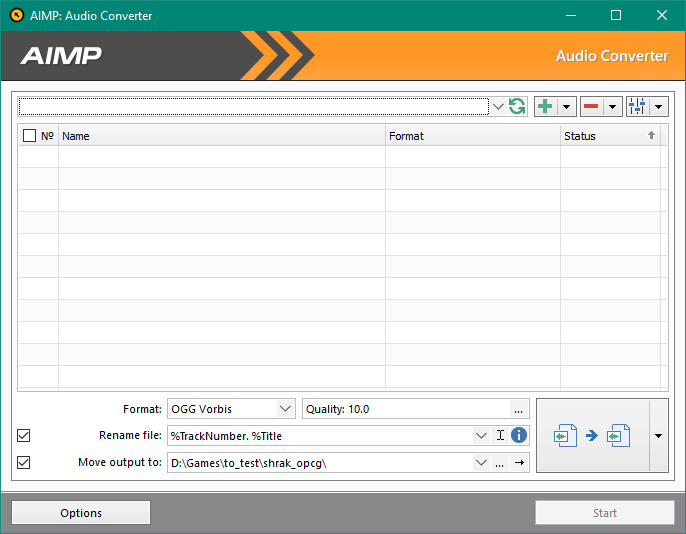Browse for output folder with ellipsis button
This screenshot has width=686, height=534.
coord(500,462)
